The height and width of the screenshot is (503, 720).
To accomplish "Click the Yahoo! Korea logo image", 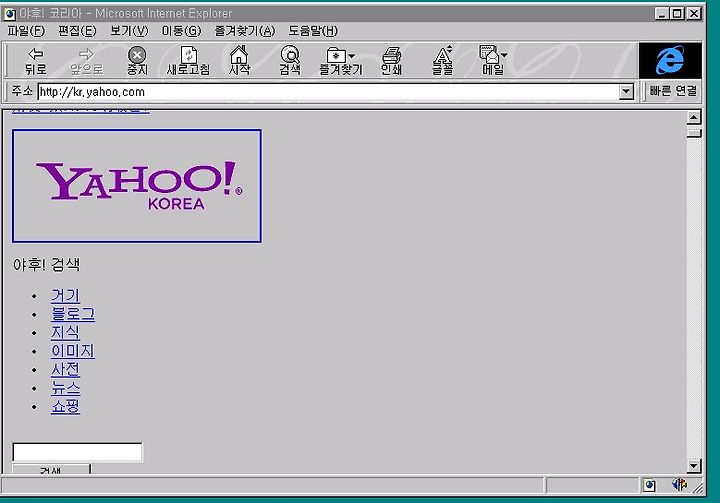I will (x=137, y=186).
